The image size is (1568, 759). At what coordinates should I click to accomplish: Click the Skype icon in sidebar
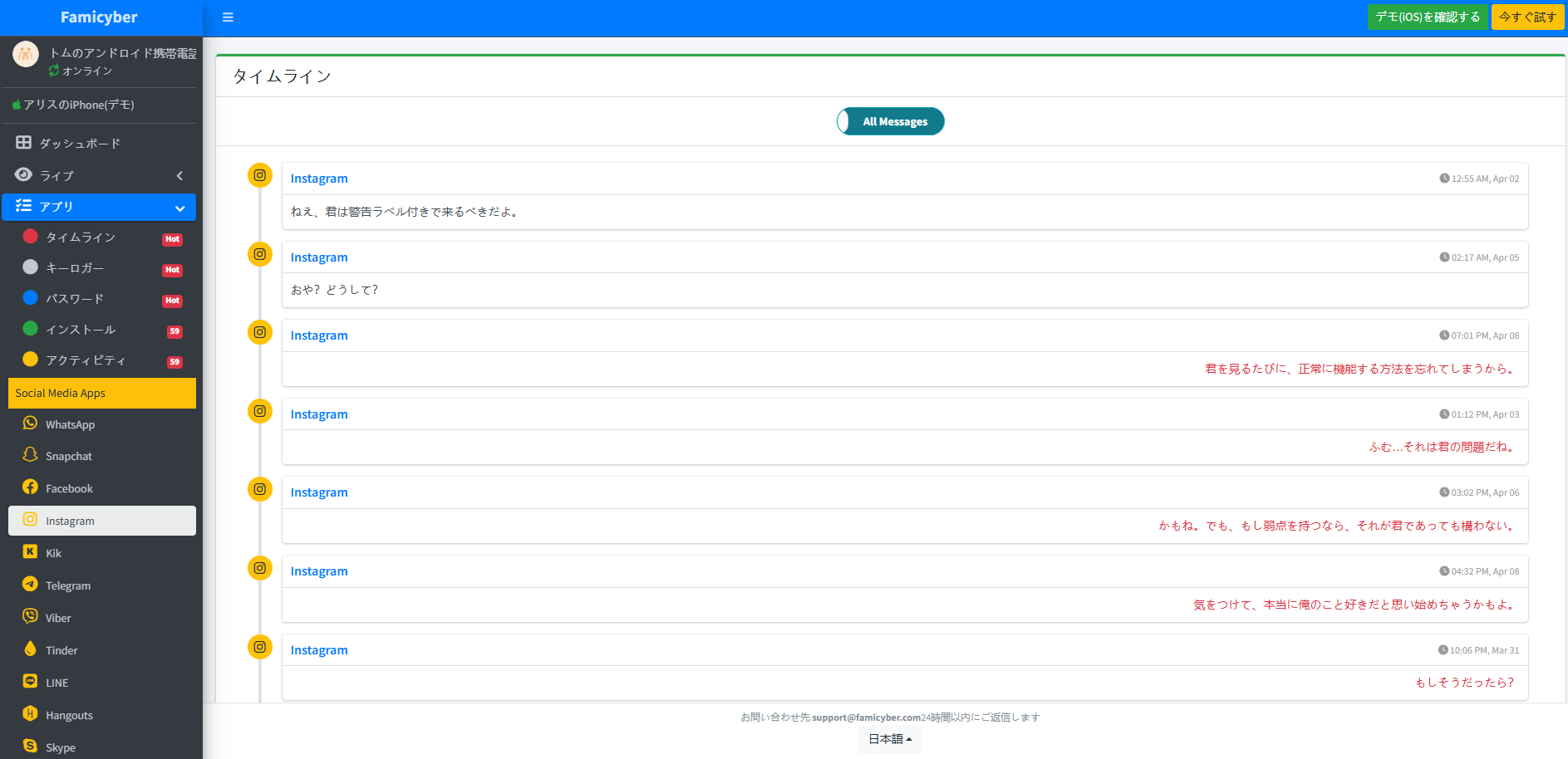point(30,747)
